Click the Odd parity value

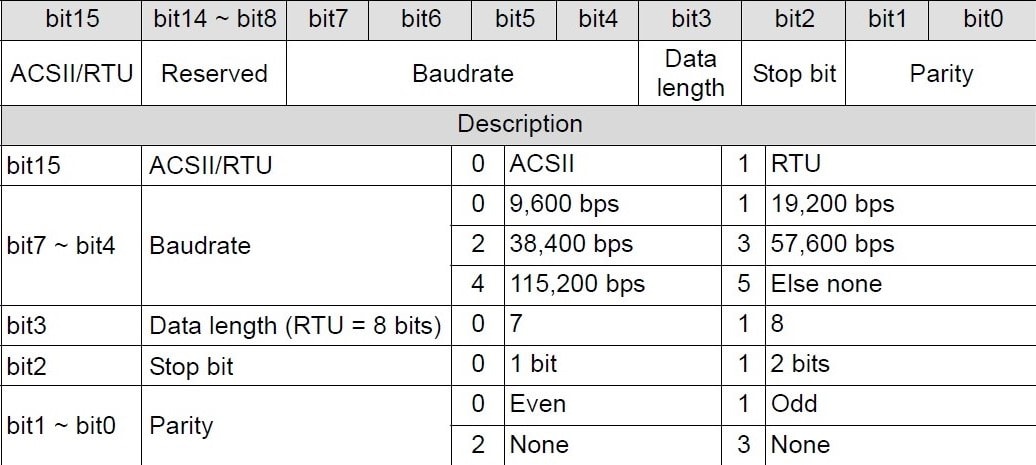pos(901,405)
